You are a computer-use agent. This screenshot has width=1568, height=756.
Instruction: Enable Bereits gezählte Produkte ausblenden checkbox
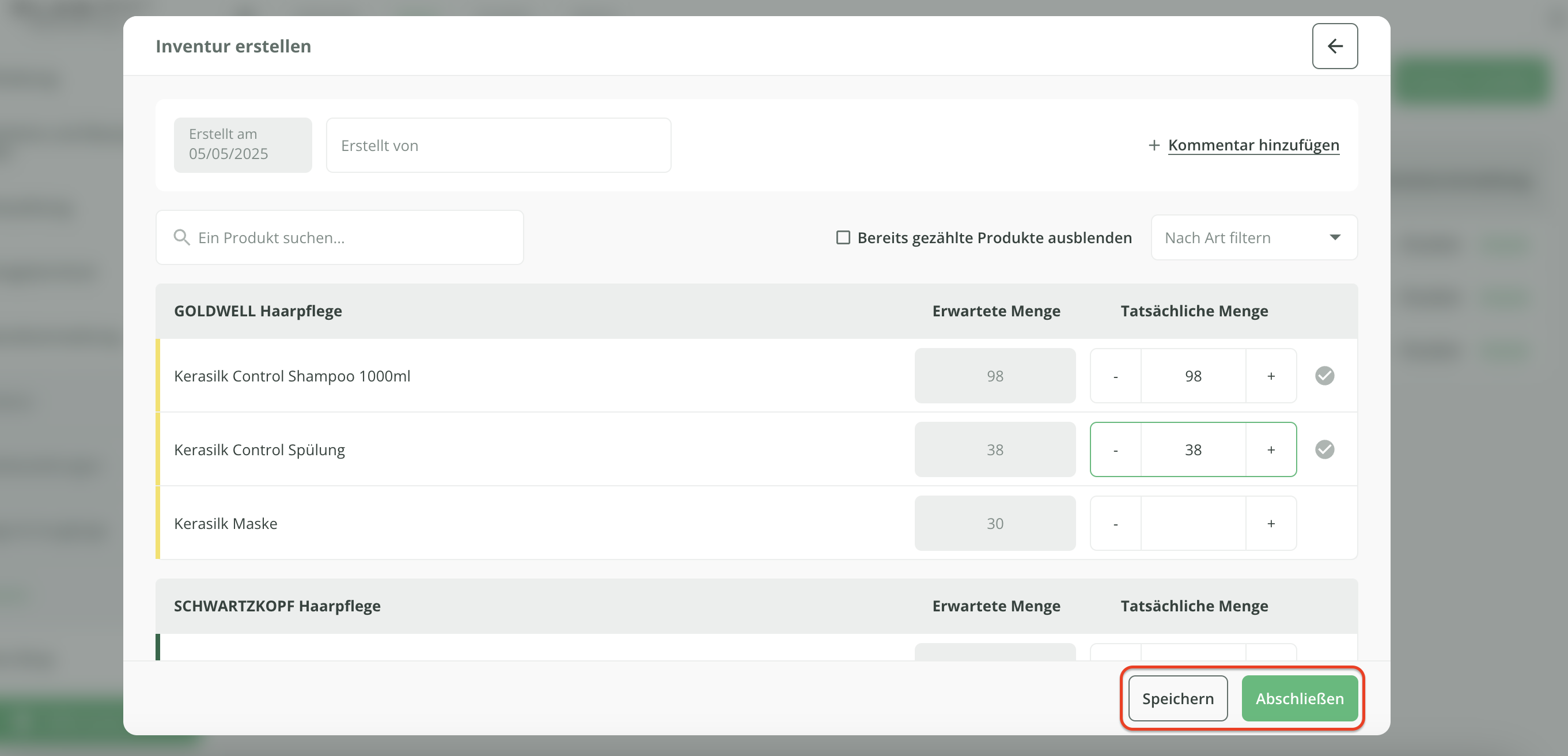(843, 237)
